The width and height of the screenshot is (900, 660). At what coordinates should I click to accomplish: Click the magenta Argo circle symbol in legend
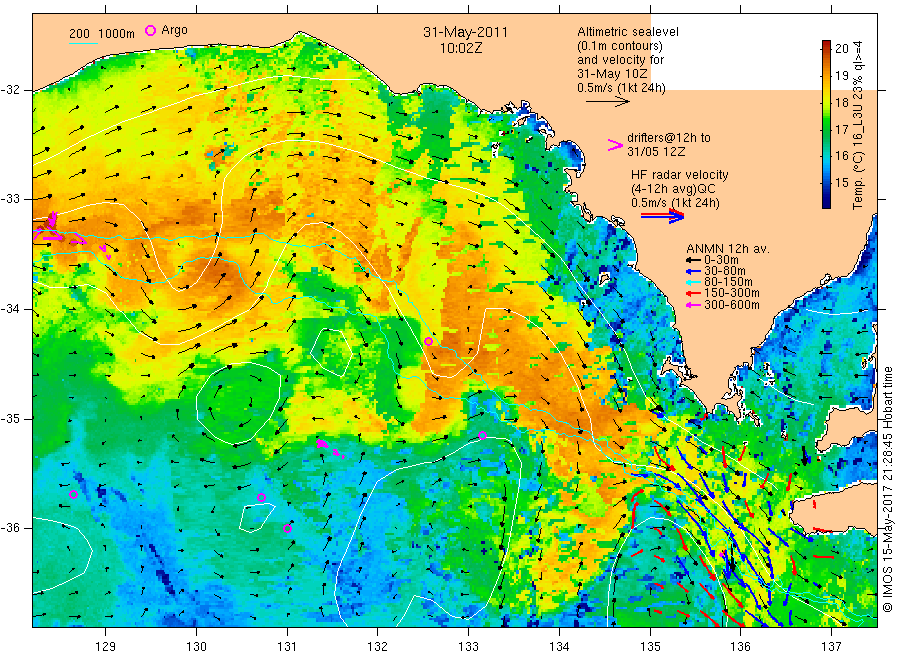[x=150, y=30]
